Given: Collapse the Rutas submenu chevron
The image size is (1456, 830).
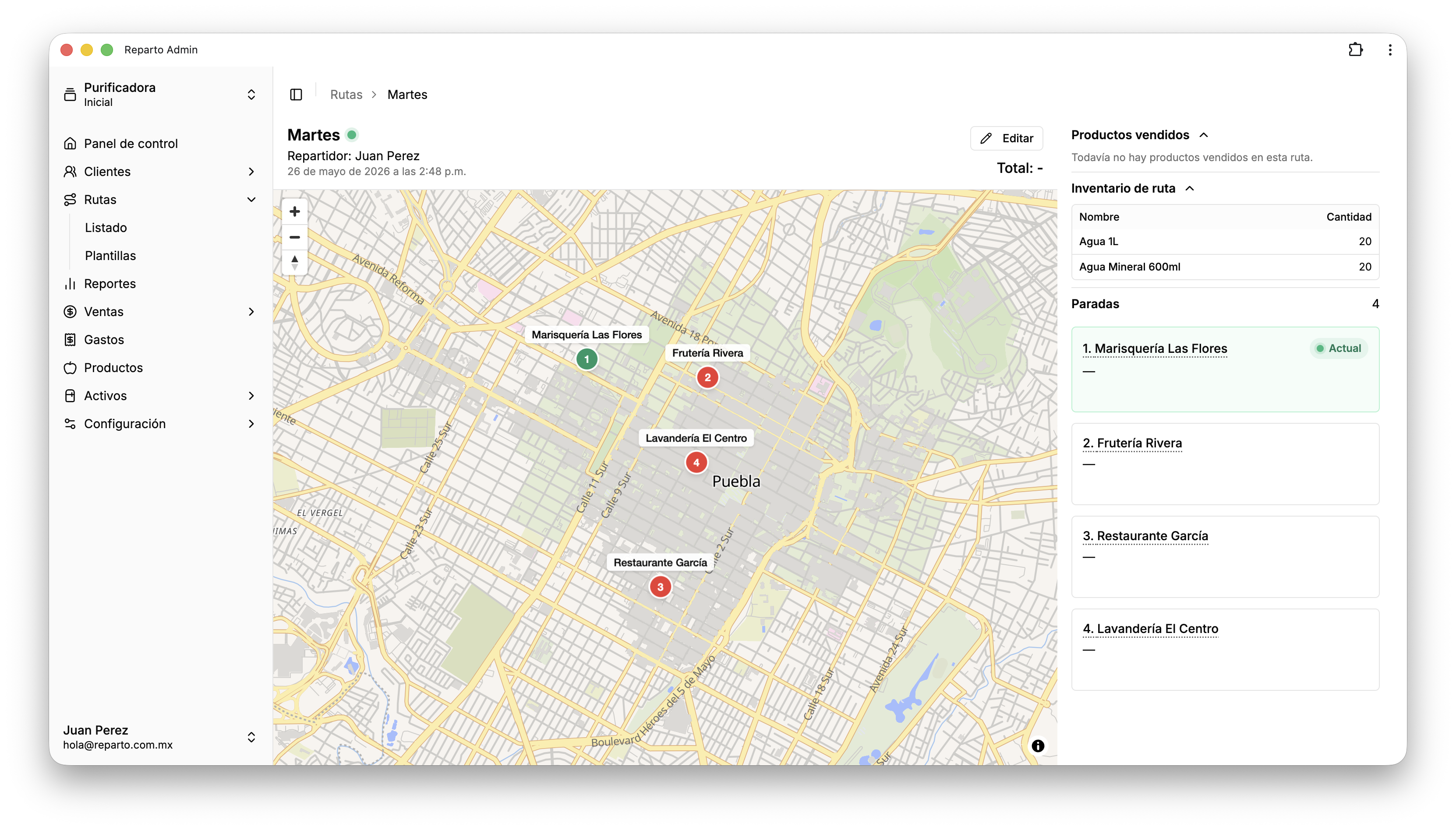Looking at the screenshot, I should 251,200.
